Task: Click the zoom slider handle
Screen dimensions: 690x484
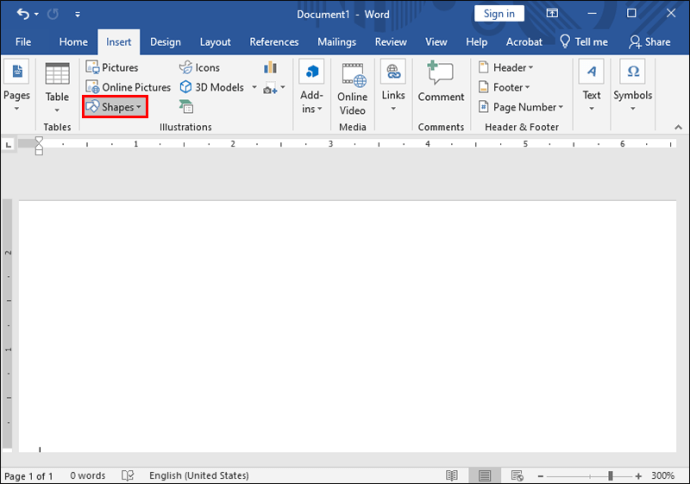Action: 610,476
